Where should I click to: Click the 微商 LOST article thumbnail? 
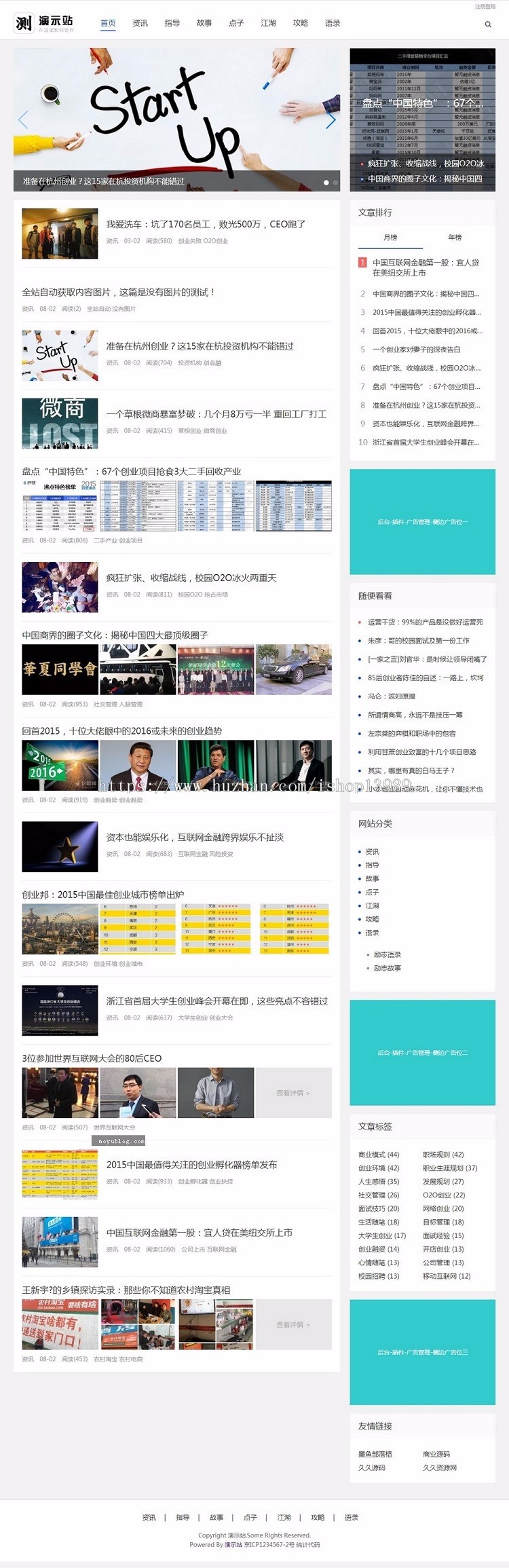(x=60, y=423)
